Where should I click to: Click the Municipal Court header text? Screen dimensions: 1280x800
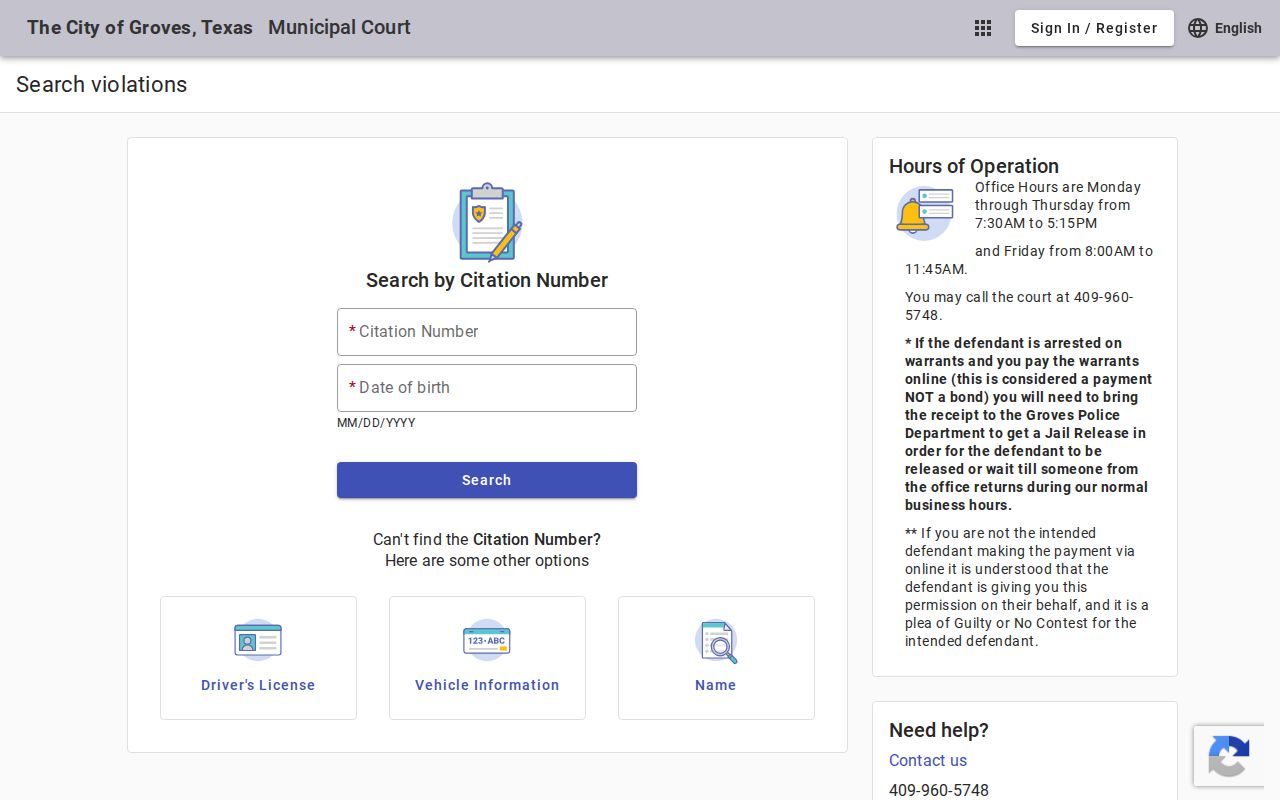[339, 28]
